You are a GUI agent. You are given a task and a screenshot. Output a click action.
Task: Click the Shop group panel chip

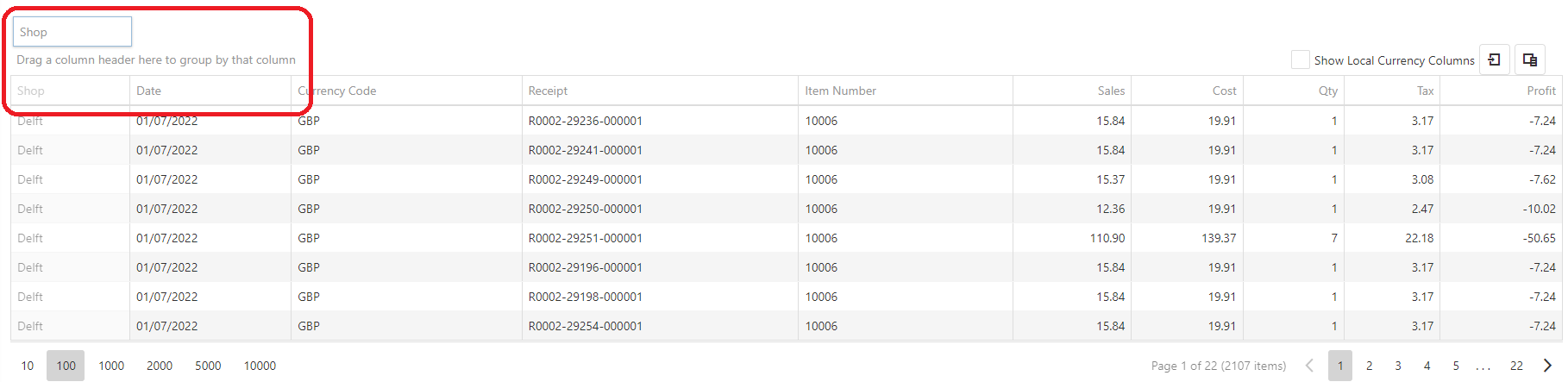click(x=72, y=32)
